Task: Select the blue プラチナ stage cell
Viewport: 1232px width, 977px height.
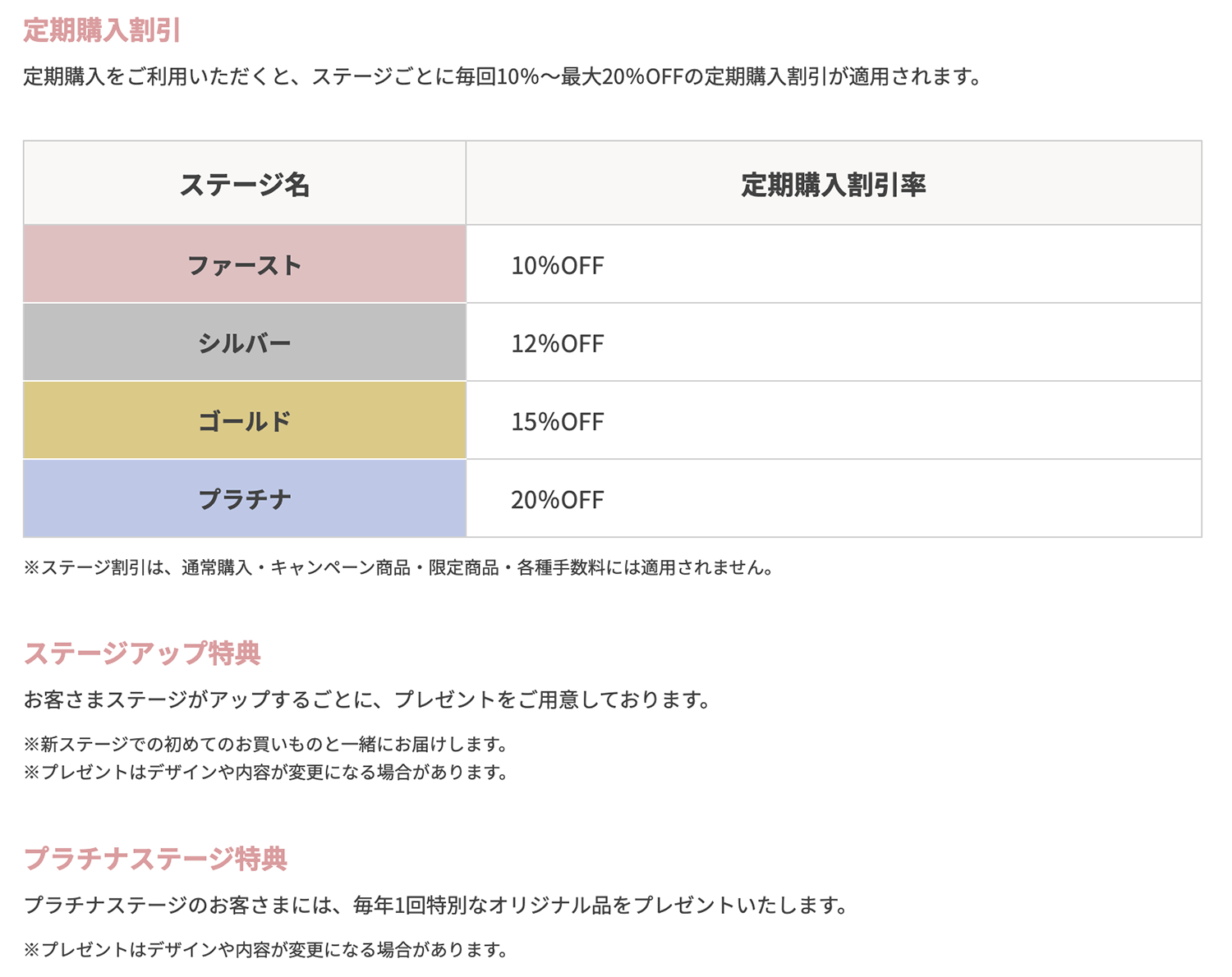Action: (245, 498)
